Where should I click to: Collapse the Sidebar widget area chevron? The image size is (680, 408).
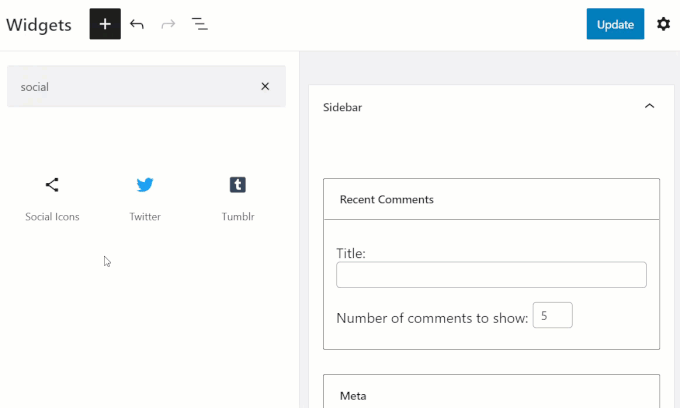tap(649, 106)
